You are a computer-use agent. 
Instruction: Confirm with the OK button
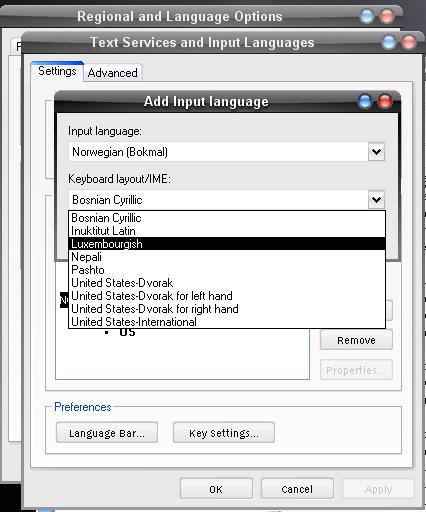click(216, 489)
